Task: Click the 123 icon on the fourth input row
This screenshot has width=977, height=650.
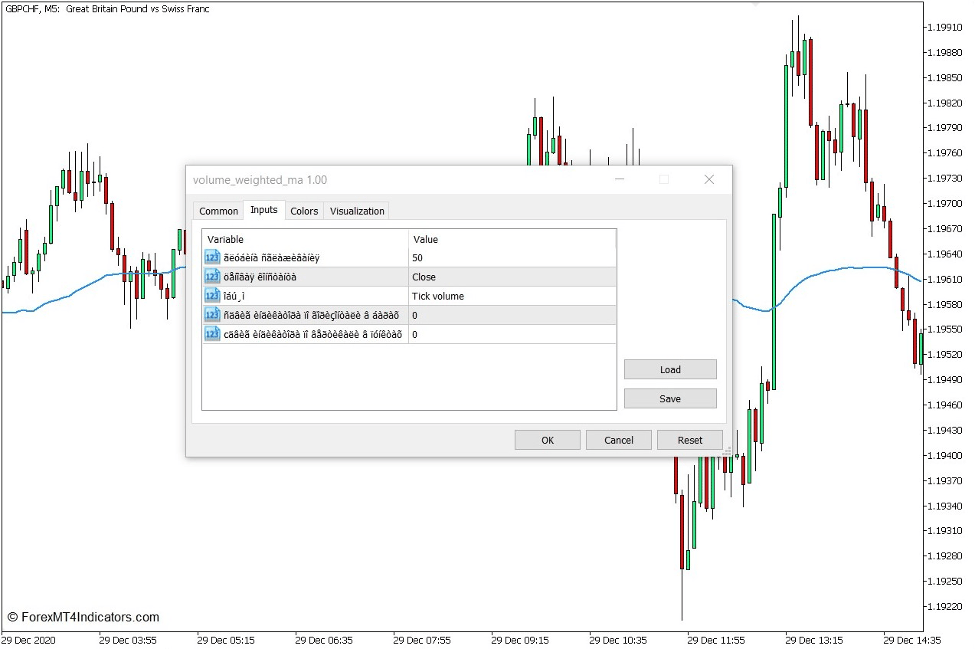Action: (x=212, y=315)
